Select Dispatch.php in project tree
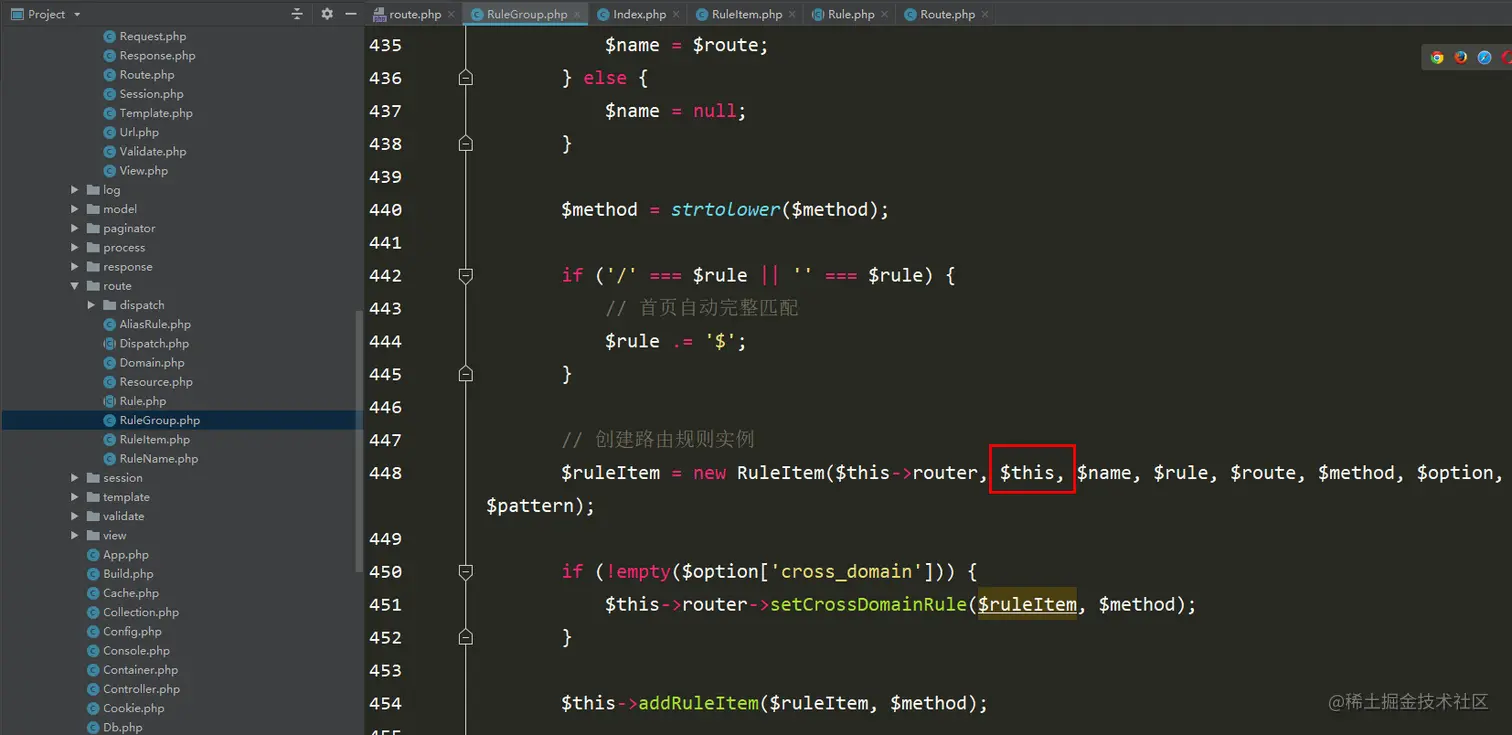 point(146,343)
